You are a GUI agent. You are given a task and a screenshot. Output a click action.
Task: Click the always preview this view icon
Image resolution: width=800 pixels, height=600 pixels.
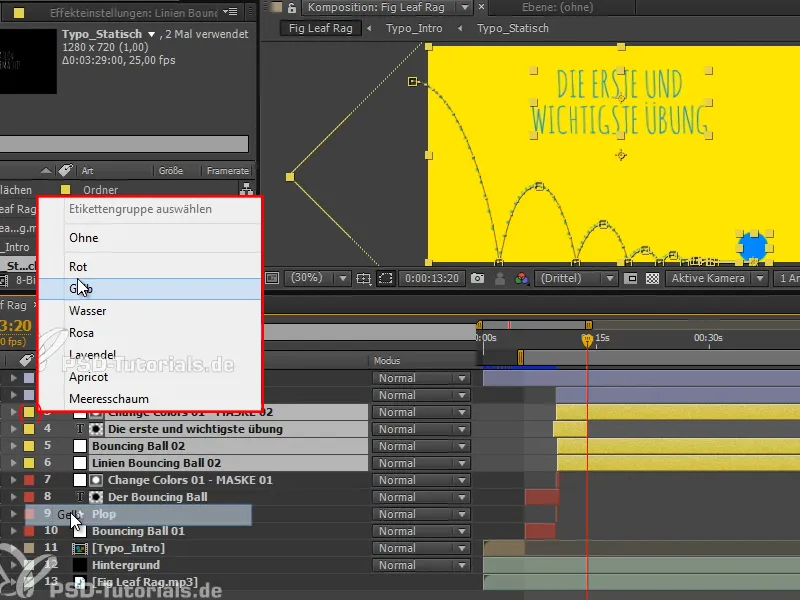pyautogui.click(x=272, y=278)
